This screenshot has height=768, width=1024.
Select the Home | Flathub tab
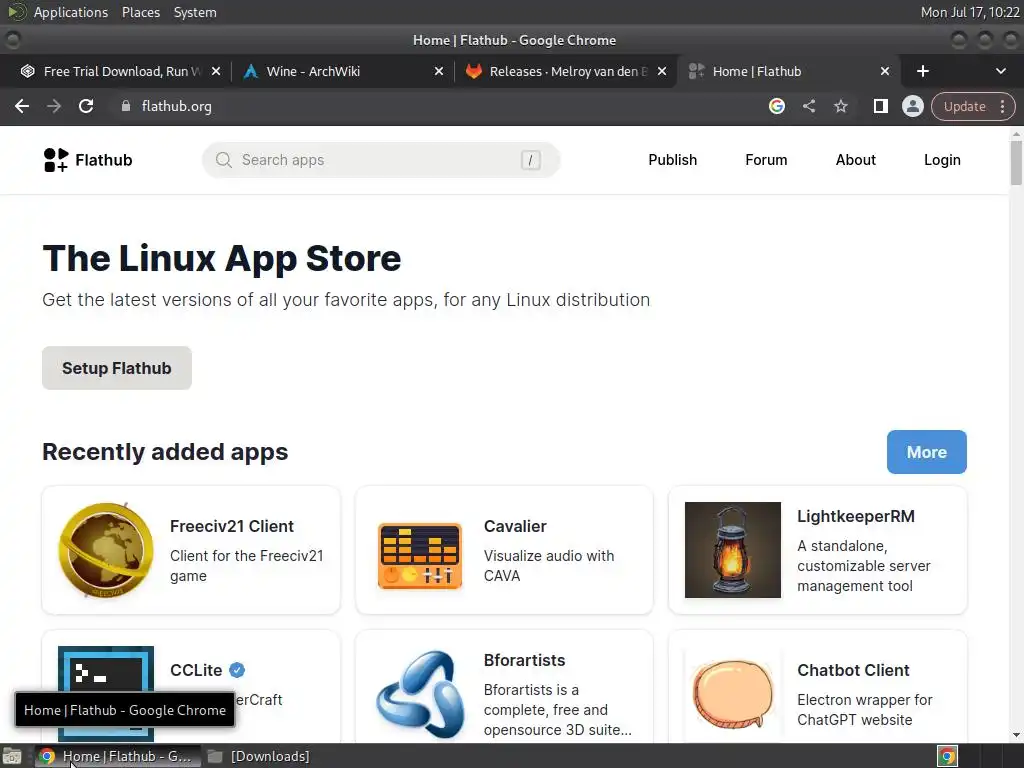point(787,71)
